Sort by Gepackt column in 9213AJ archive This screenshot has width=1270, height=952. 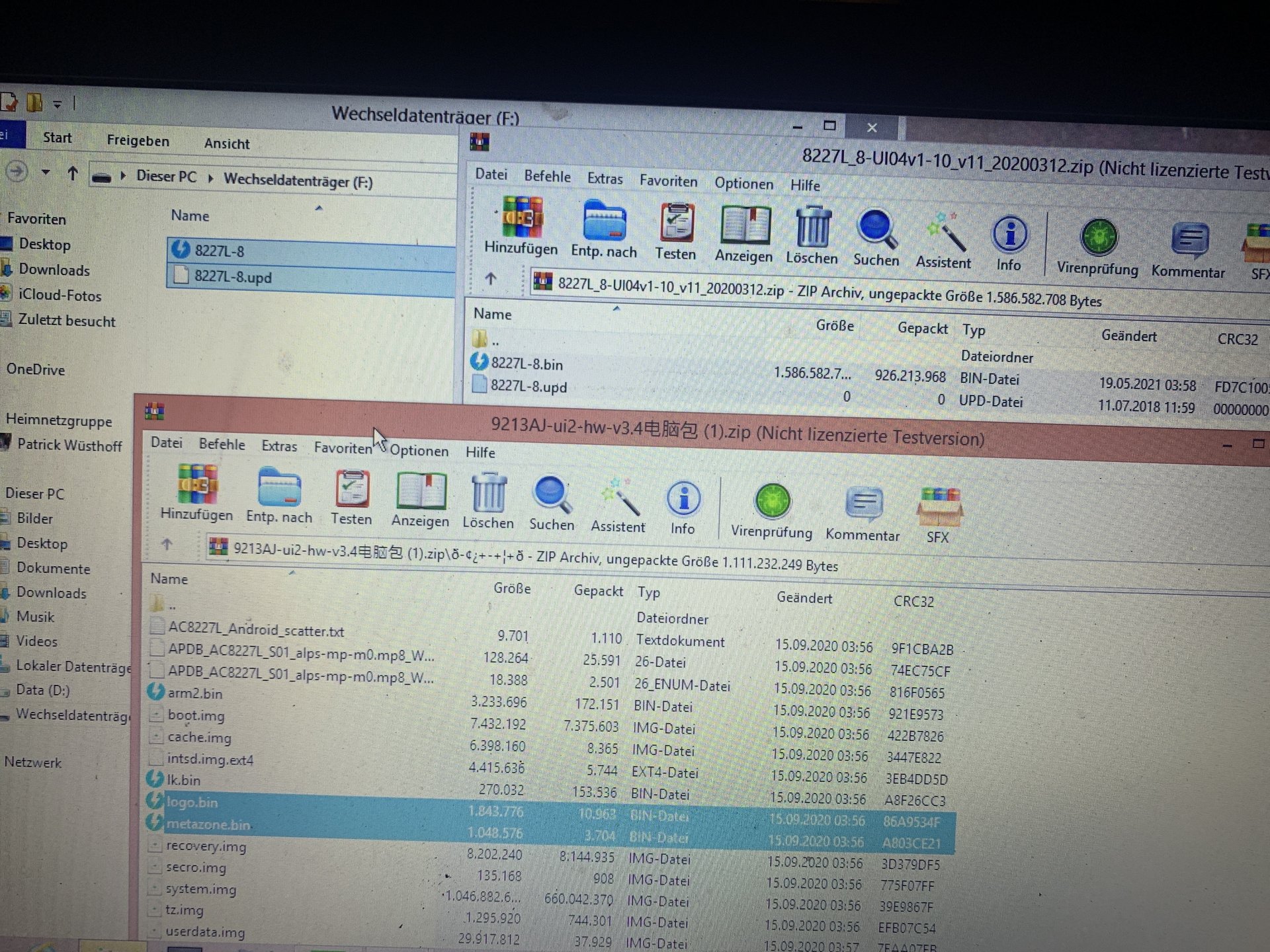pyautogui.click(x=599, y=590)
